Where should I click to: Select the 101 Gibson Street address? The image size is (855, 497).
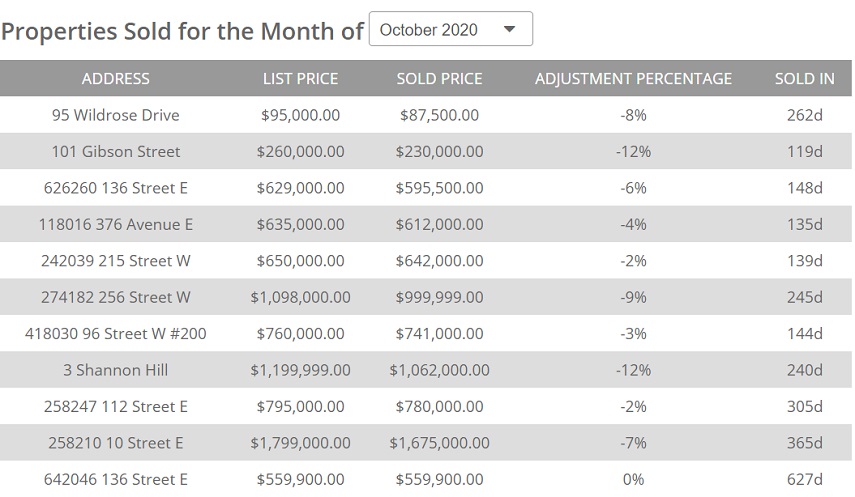(116, 152)
